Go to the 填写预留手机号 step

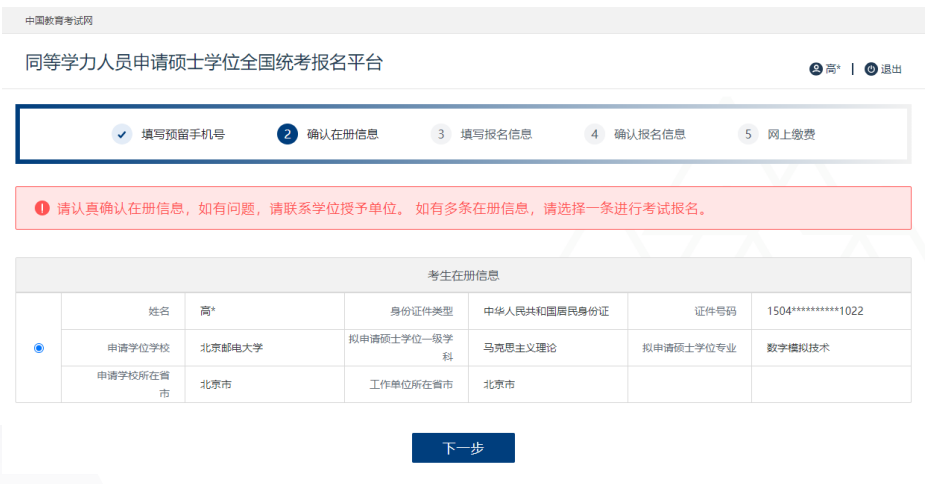[182, 134]
